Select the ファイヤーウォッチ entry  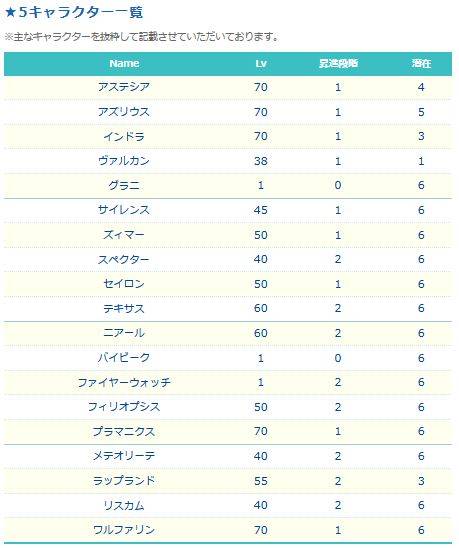[124, 382]
